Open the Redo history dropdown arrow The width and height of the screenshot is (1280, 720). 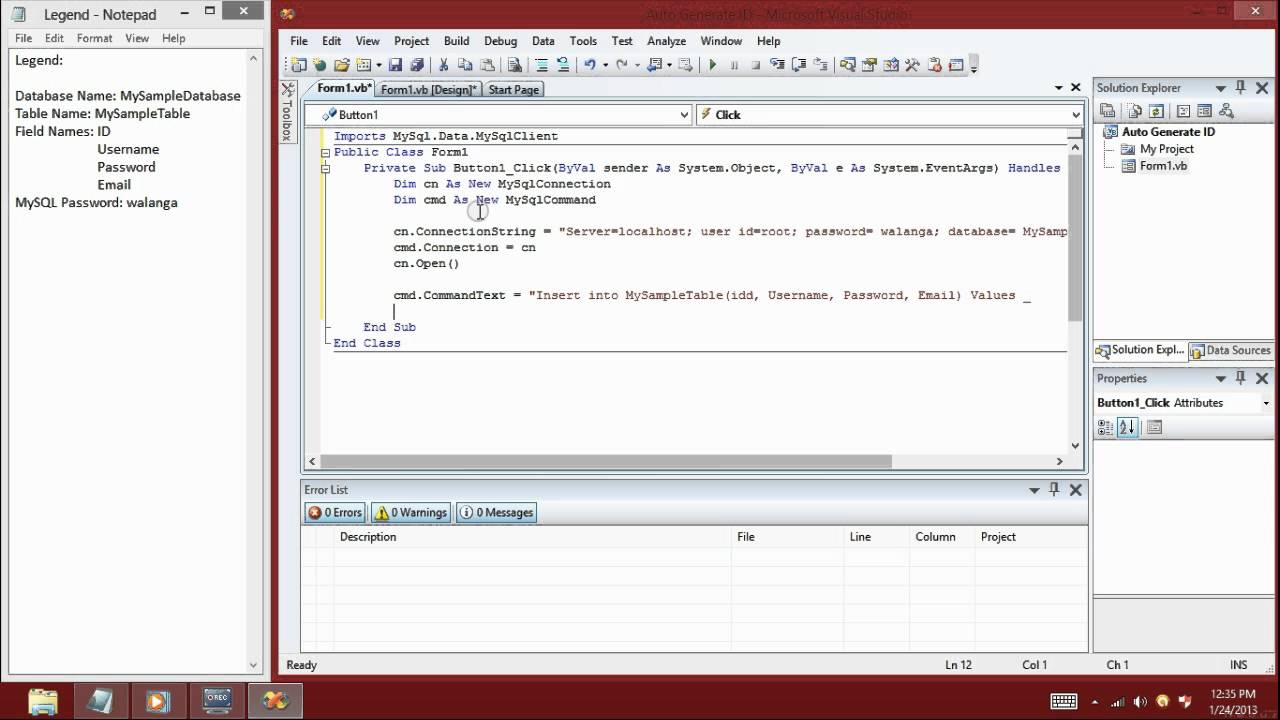click(637, 65)
